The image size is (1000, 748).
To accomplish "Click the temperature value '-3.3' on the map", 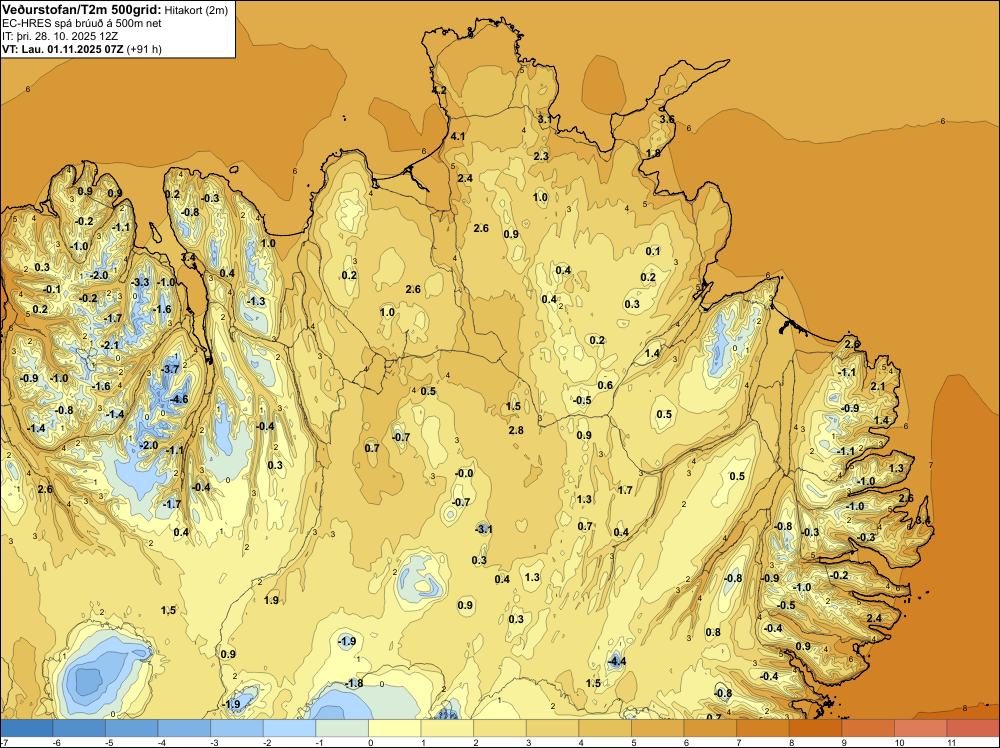I will coord(140,282).
